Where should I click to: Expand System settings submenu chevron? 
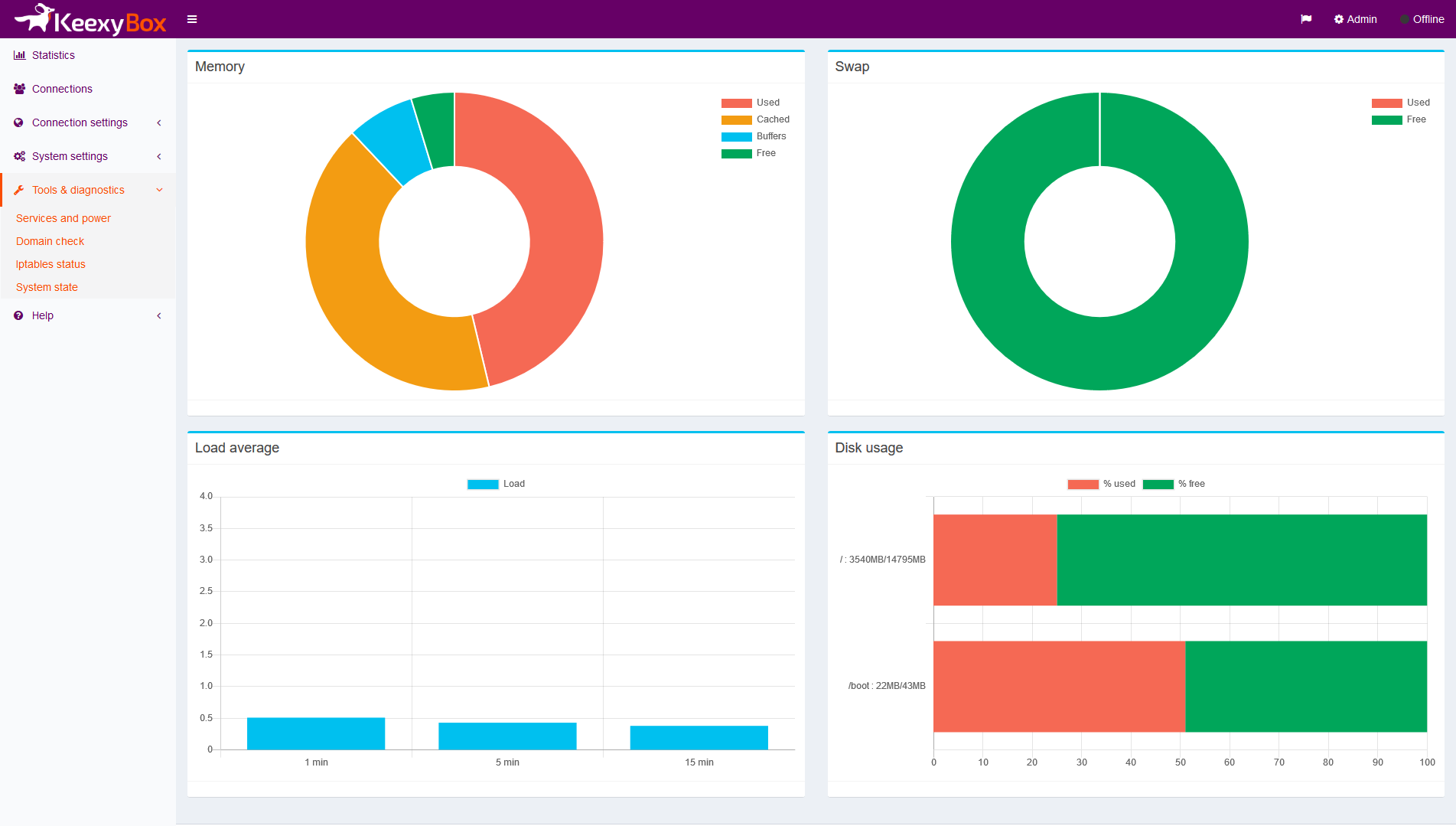pyautogui.click(x=159, y=156)
